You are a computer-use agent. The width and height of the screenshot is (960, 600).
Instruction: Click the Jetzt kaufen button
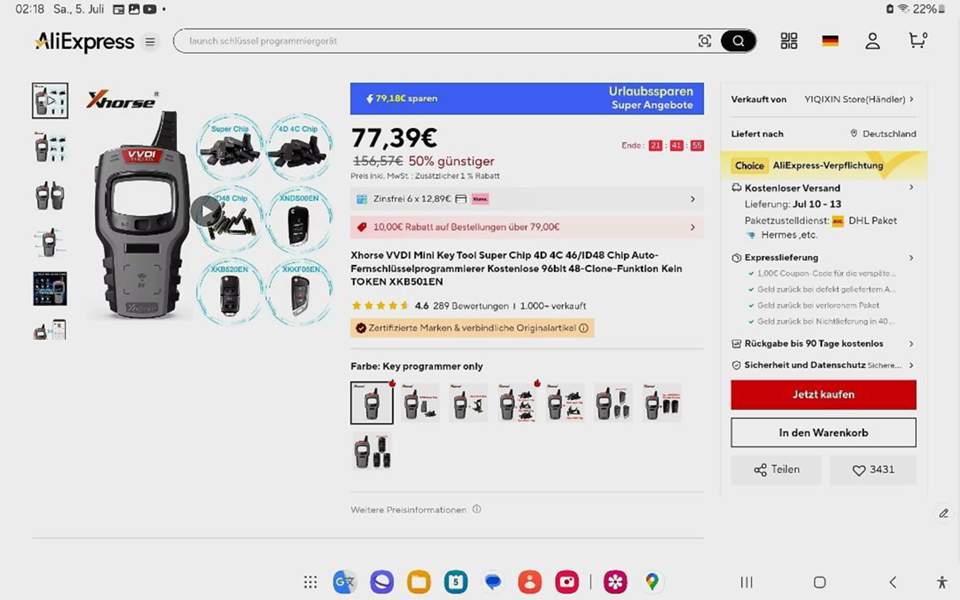[x=823, y=394]
